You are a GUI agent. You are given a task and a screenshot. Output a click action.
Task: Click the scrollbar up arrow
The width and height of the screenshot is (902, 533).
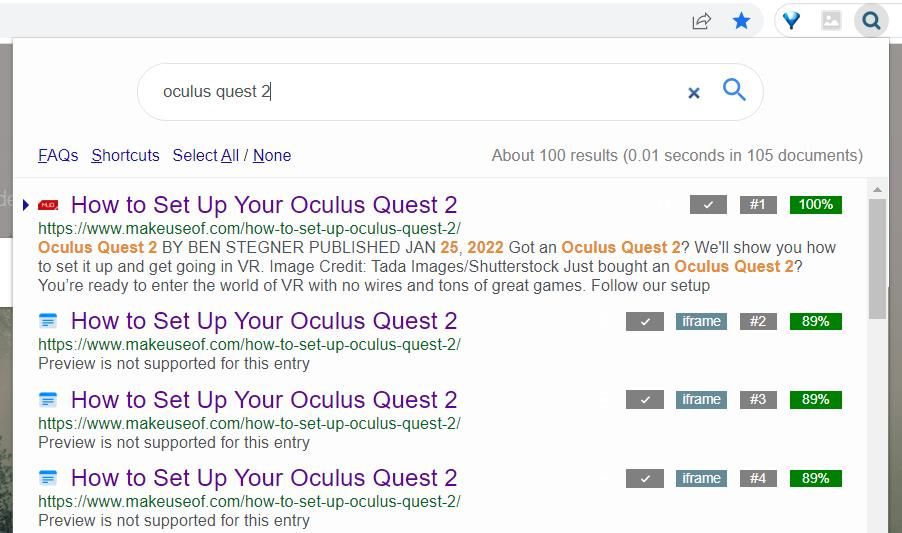coord(878,190)
